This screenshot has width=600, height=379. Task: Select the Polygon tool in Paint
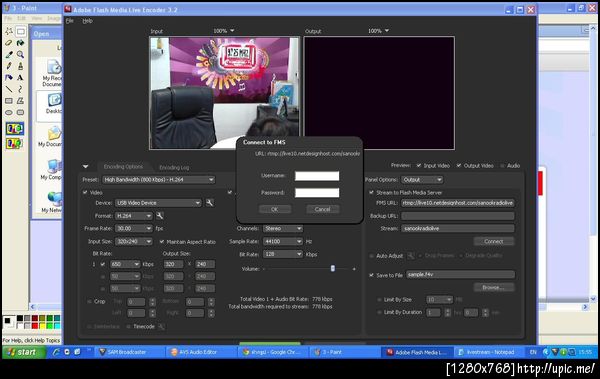20,101
